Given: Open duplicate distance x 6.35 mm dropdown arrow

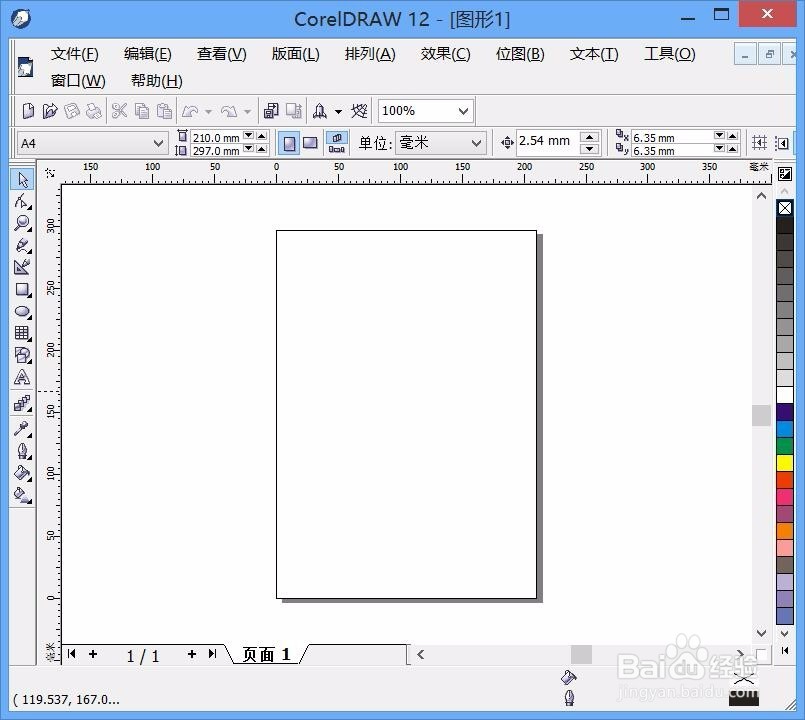Looking at the screenshot, I should (720, 136).
